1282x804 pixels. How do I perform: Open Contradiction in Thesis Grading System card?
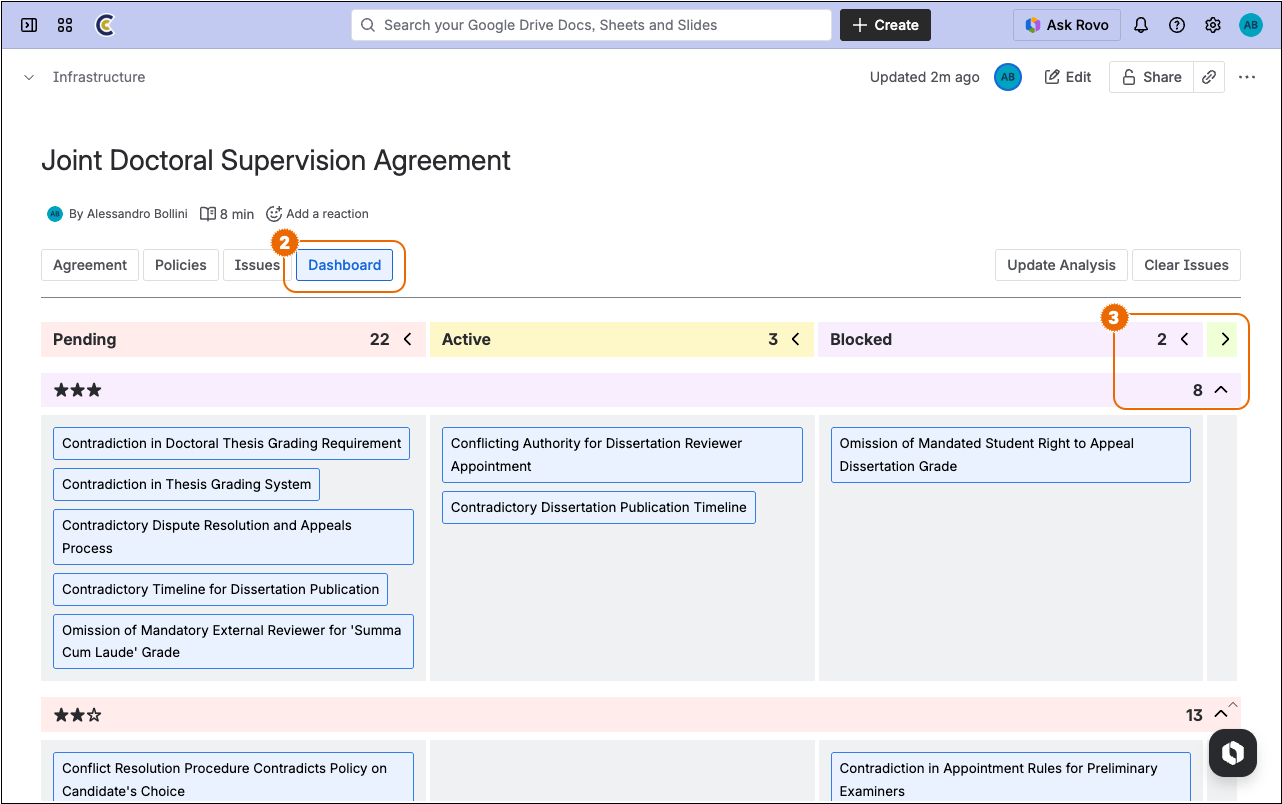[186, 485]
